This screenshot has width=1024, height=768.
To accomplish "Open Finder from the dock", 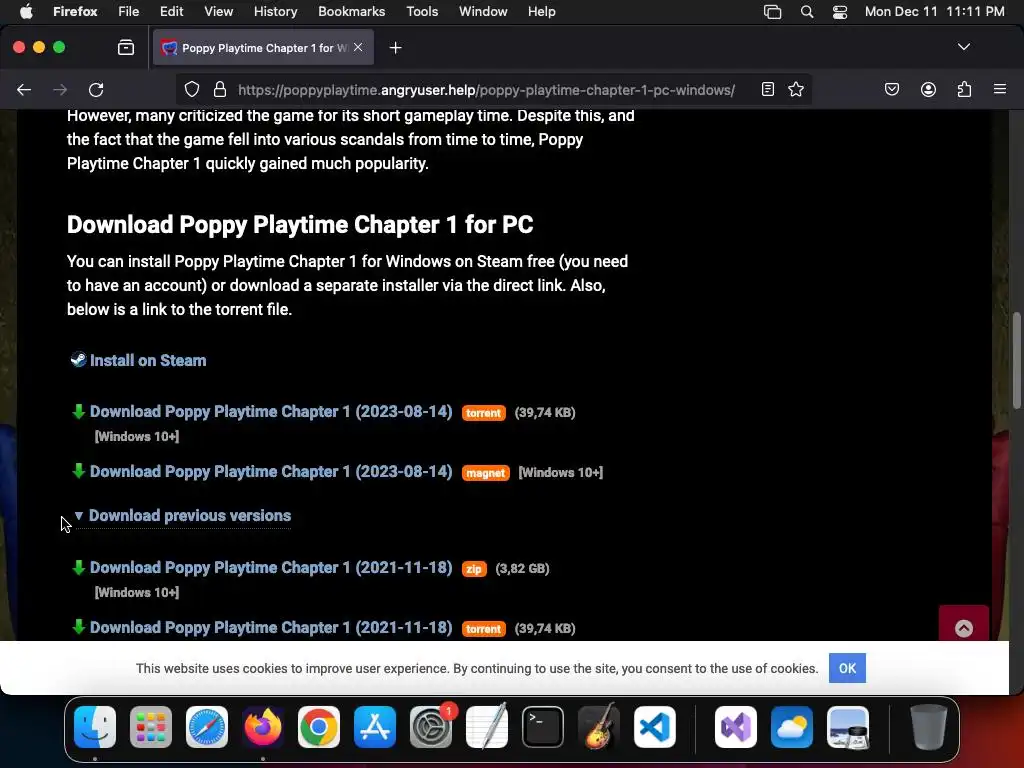I will coord(95,727).
